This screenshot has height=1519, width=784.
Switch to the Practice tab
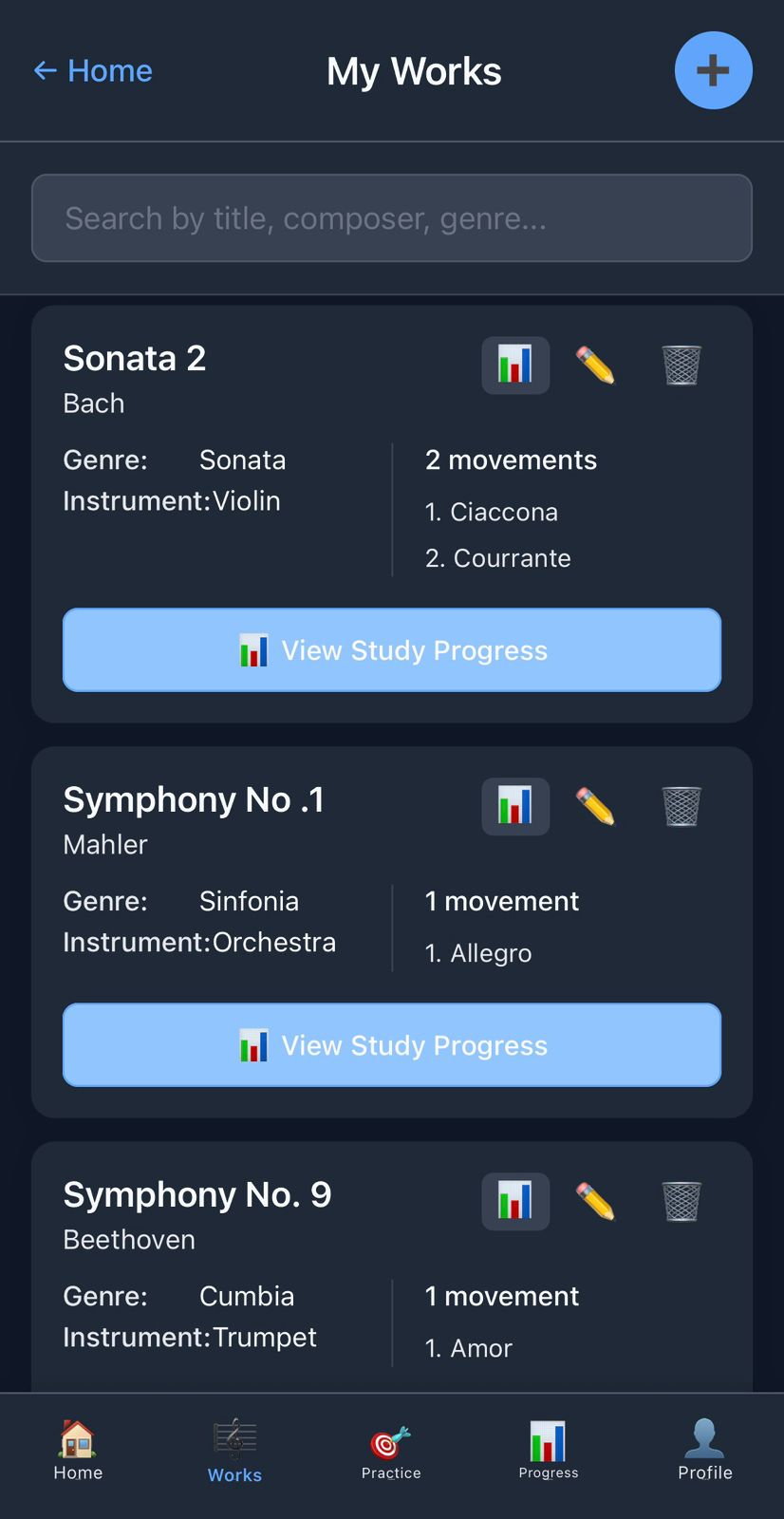tap(391, 1451)
